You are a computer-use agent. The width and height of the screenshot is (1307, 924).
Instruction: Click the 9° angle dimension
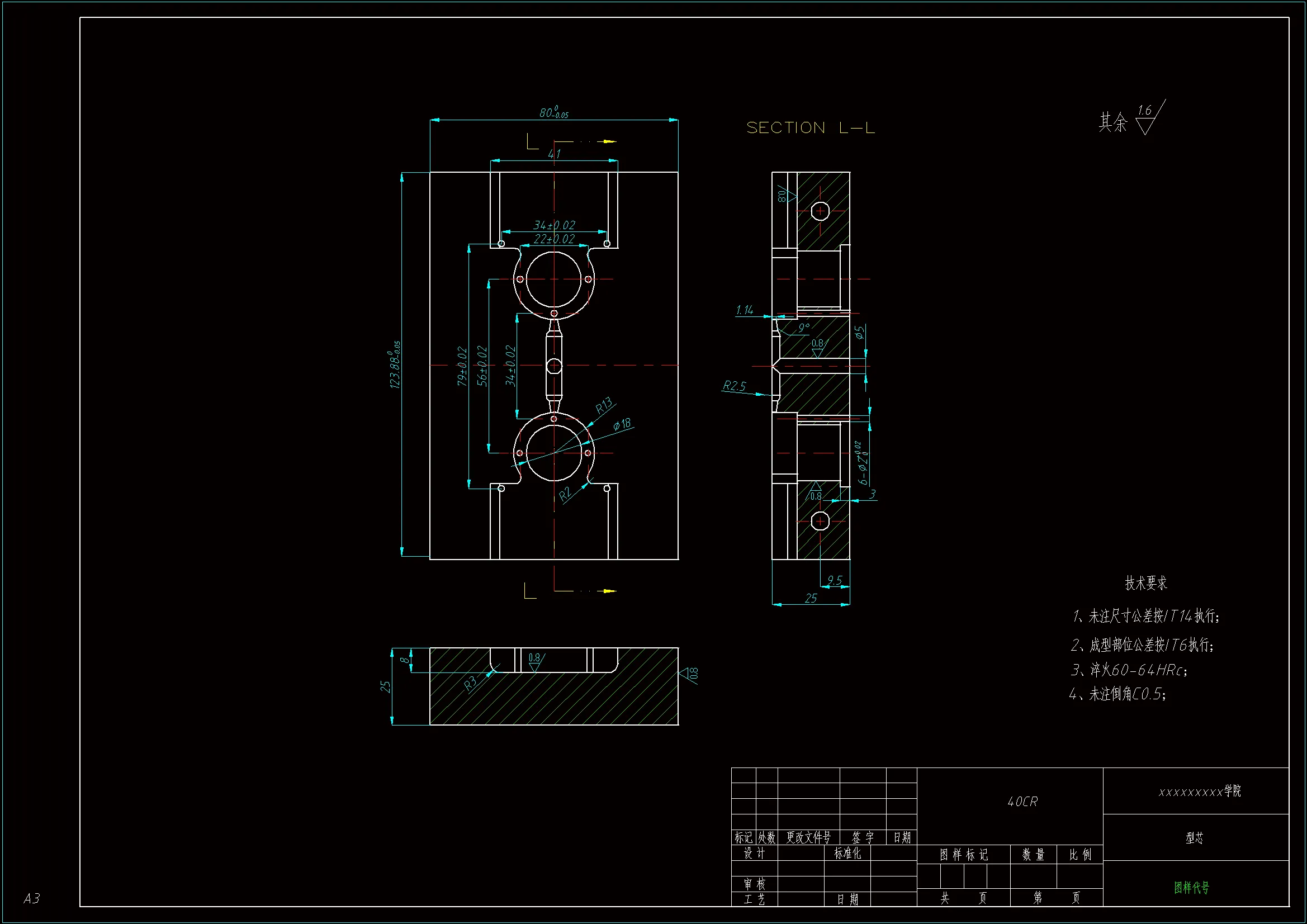(x=804, y=328)
